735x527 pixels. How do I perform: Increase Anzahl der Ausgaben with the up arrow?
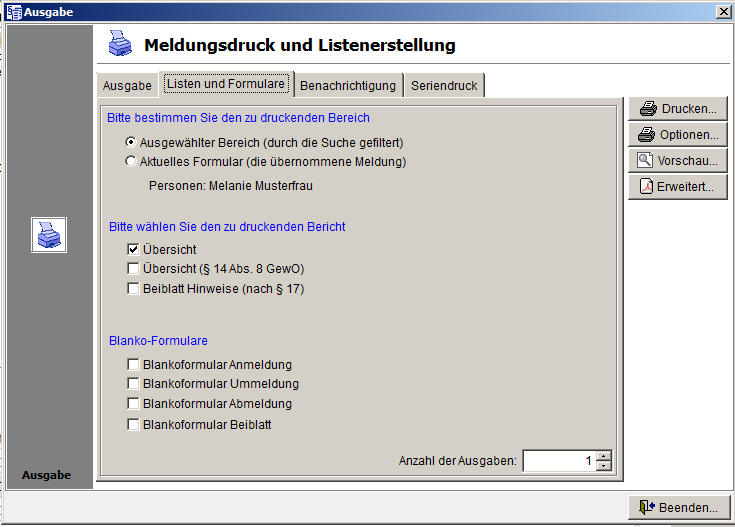coord(603,456)
